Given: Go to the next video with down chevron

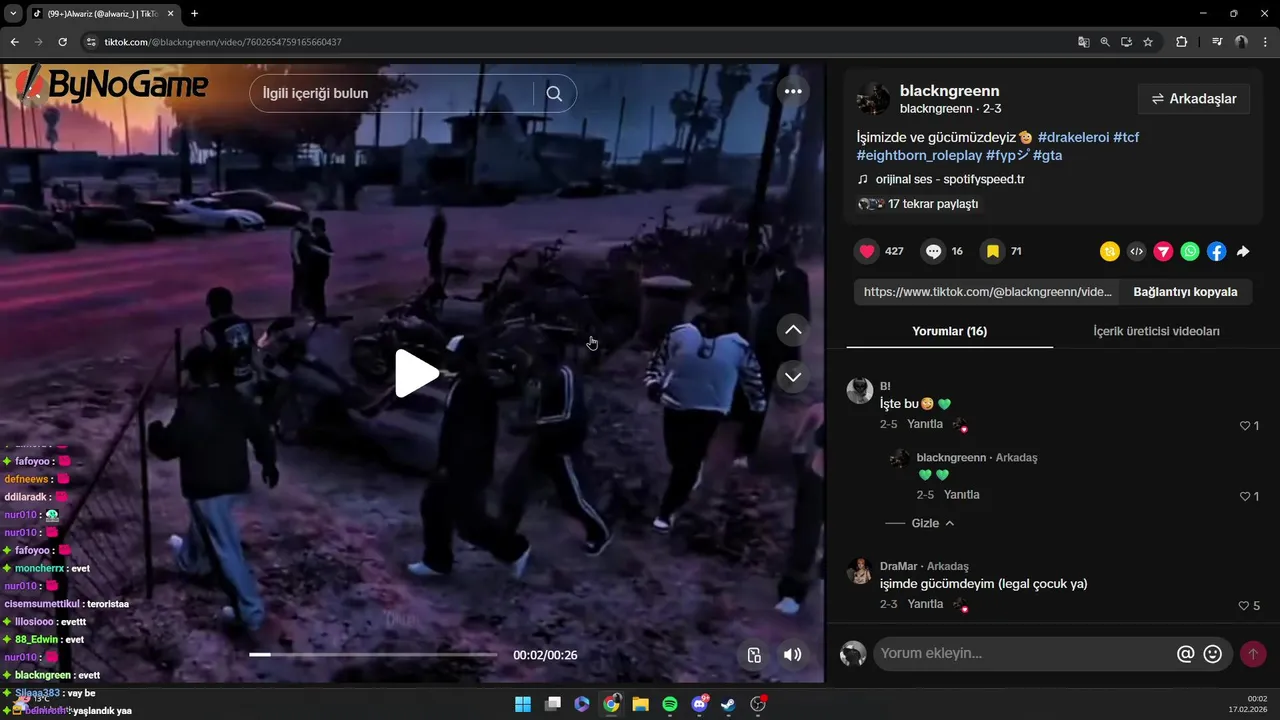Looking at the screenshot, I should coord(793,377).
